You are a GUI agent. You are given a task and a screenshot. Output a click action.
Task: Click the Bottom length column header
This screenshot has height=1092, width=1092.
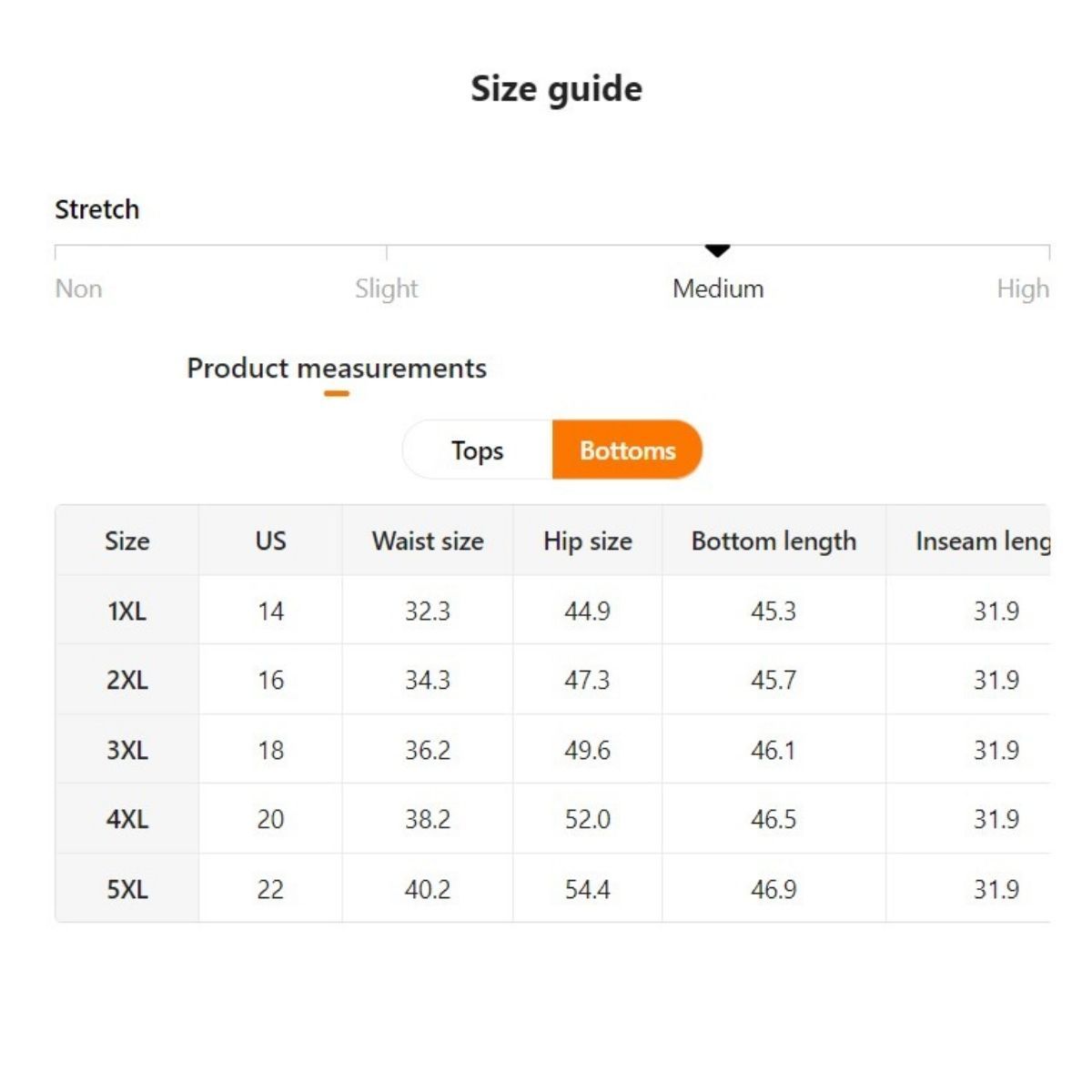tap(773, 541)
